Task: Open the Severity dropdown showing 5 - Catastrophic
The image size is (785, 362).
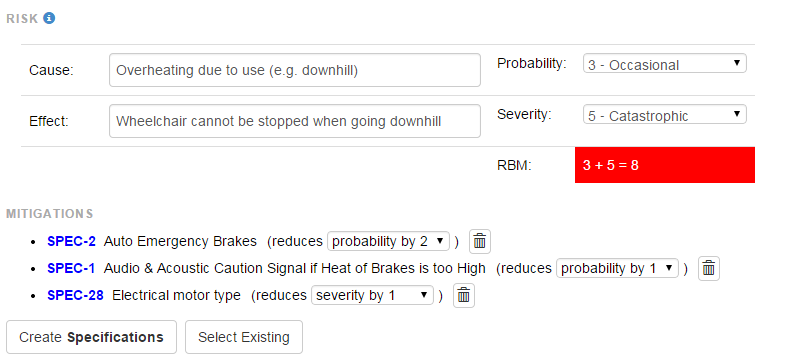Action: (x=664, y=115)
